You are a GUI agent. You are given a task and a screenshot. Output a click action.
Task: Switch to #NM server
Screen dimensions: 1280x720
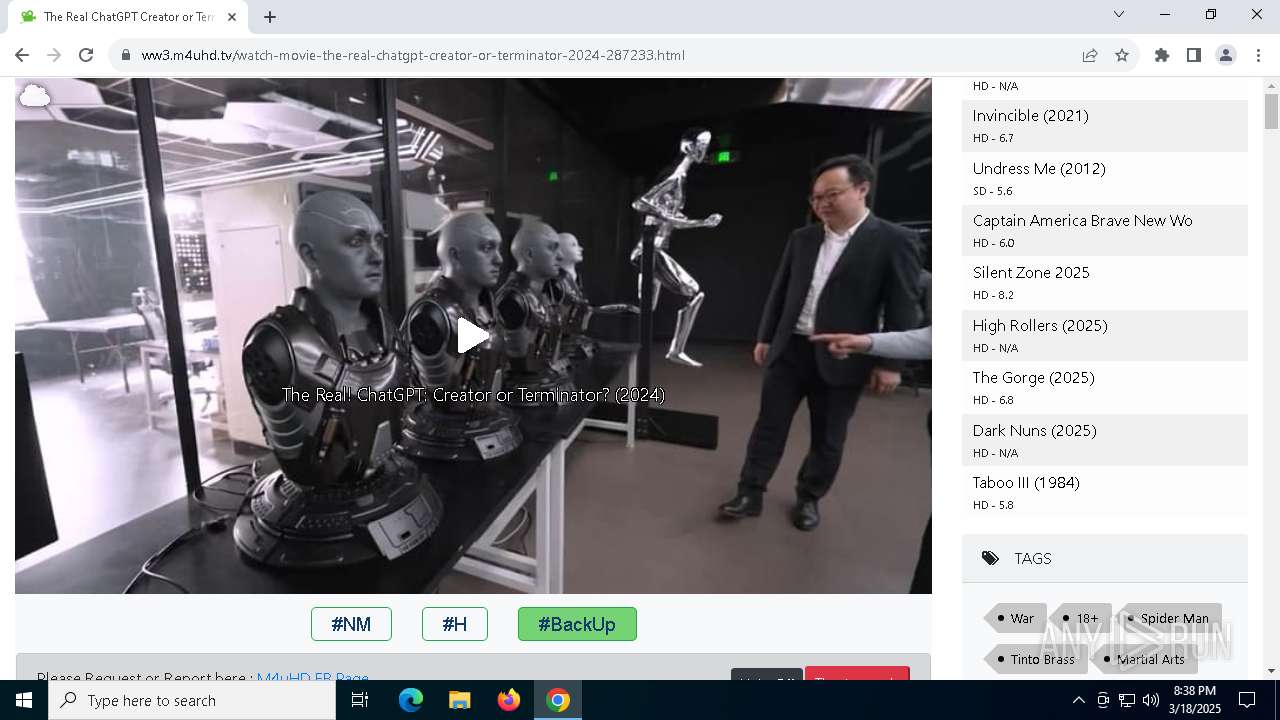tap(351, 624)
